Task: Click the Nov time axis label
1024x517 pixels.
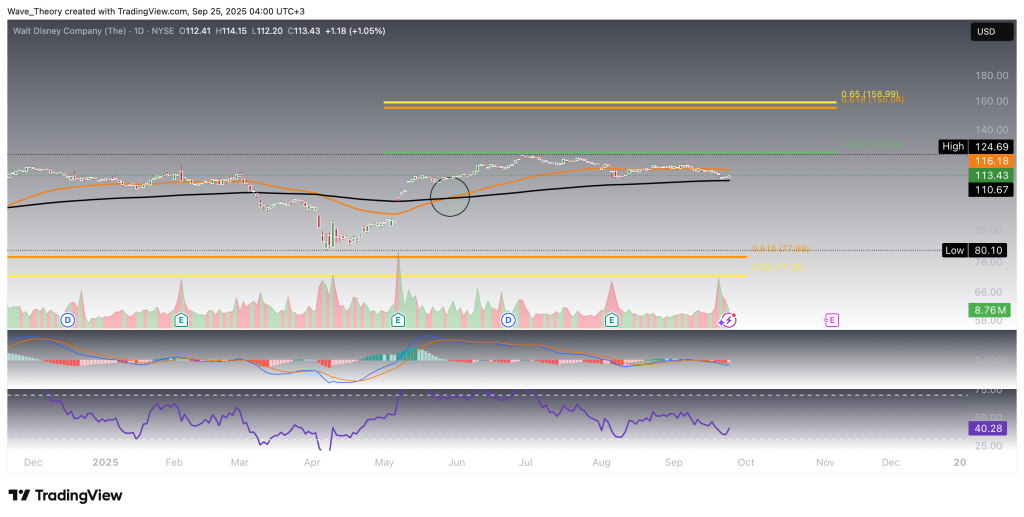Action: 825,462
